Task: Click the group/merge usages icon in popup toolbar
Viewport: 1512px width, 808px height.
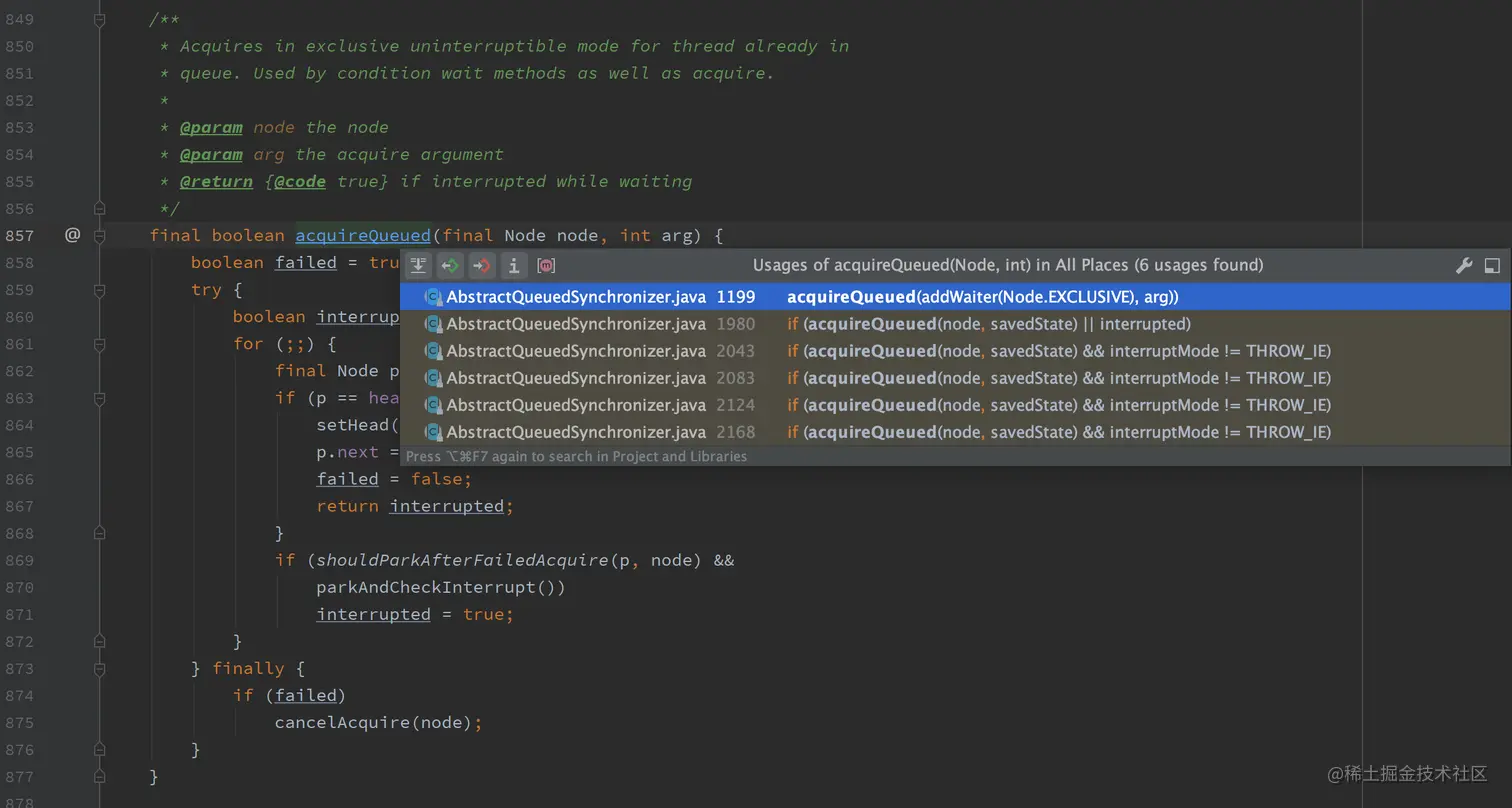Action: tap(418, 265)
